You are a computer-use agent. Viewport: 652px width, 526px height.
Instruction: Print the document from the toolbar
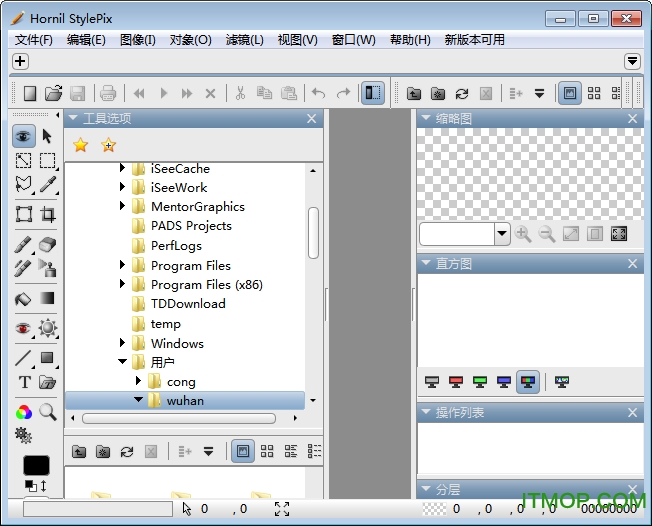[x=108, y=93]
